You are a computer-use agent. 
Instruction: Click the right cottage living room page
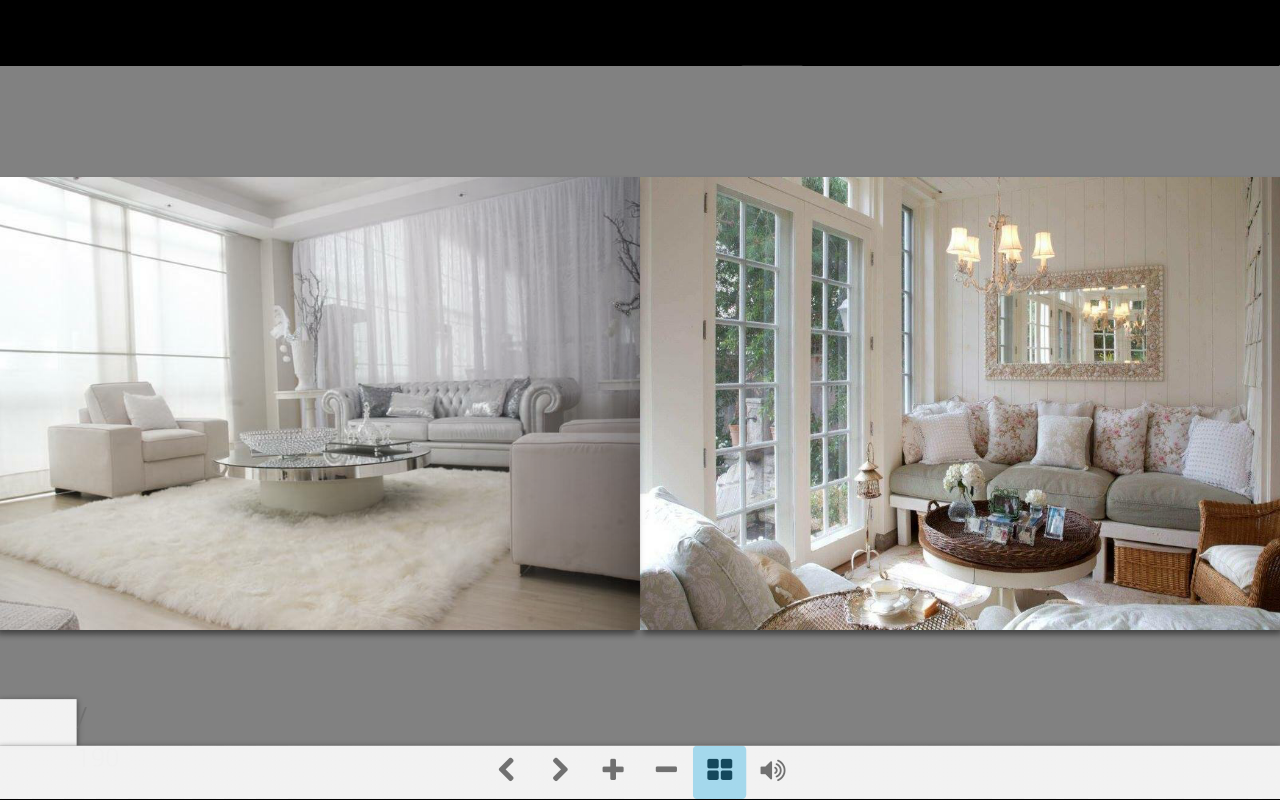pyautogui.click(x=960, y=400)
